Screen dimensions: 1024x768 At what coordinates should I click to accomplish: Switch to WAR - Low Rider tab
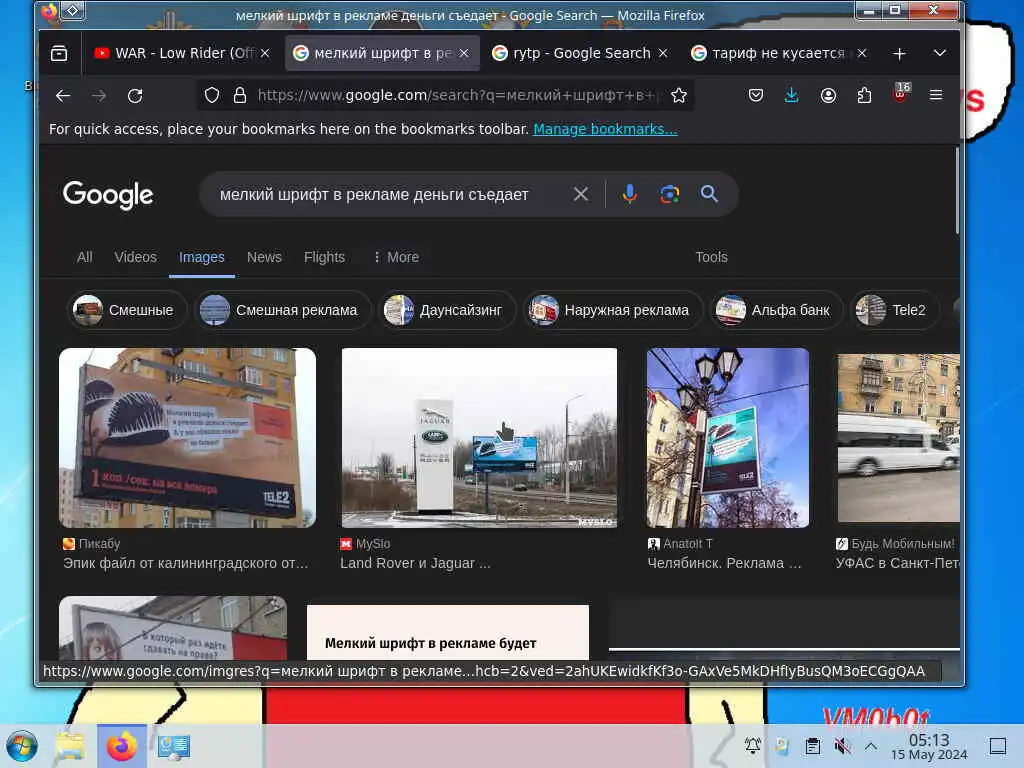click(182, 53)
